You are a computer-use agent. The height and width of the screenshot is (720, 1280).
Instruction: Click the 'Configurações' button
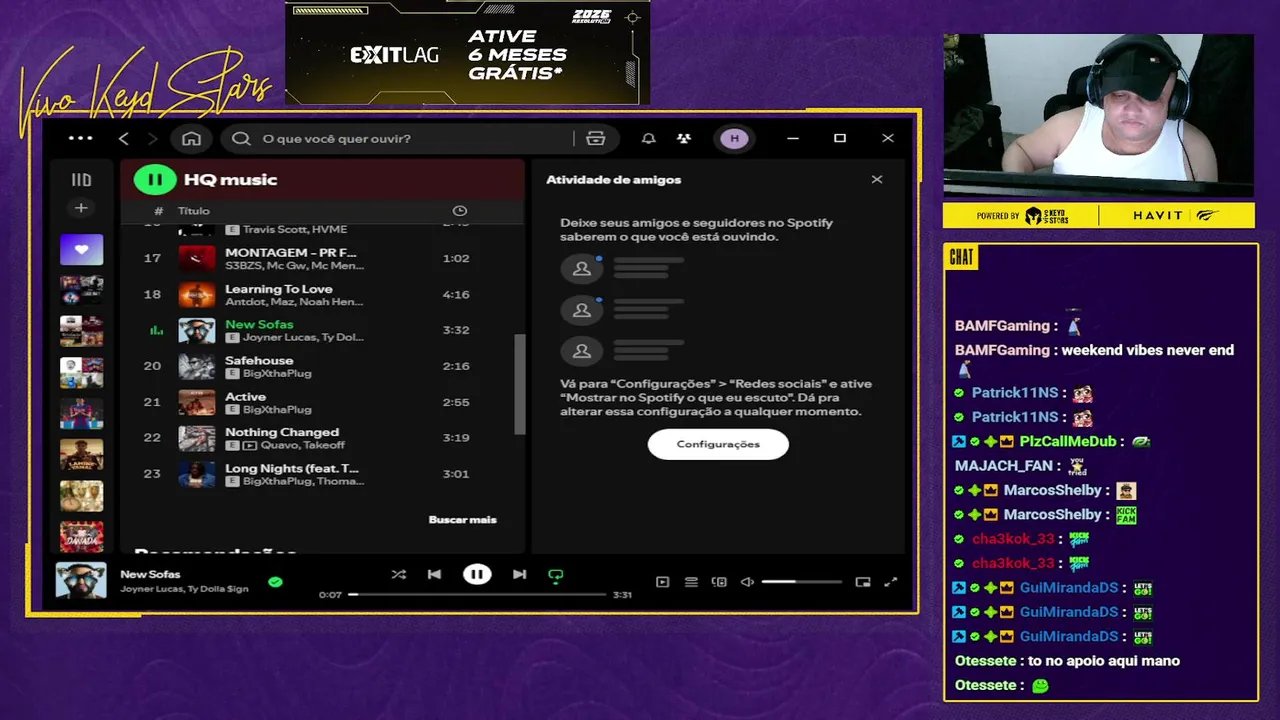(718, 444)
